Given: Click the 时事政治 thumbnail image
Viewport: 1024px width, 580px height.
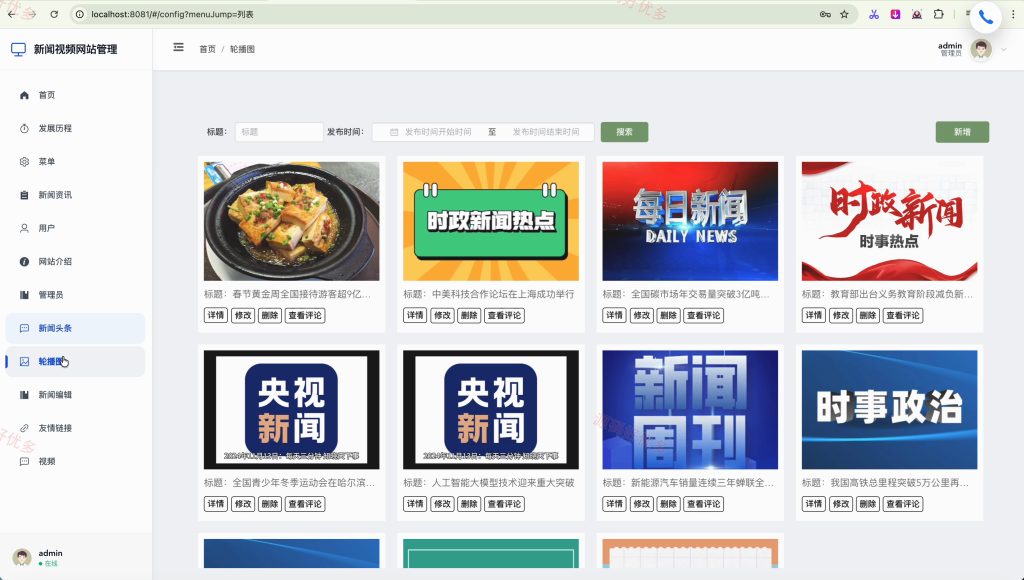Looking at the screenshot, I should pos(889,410).
